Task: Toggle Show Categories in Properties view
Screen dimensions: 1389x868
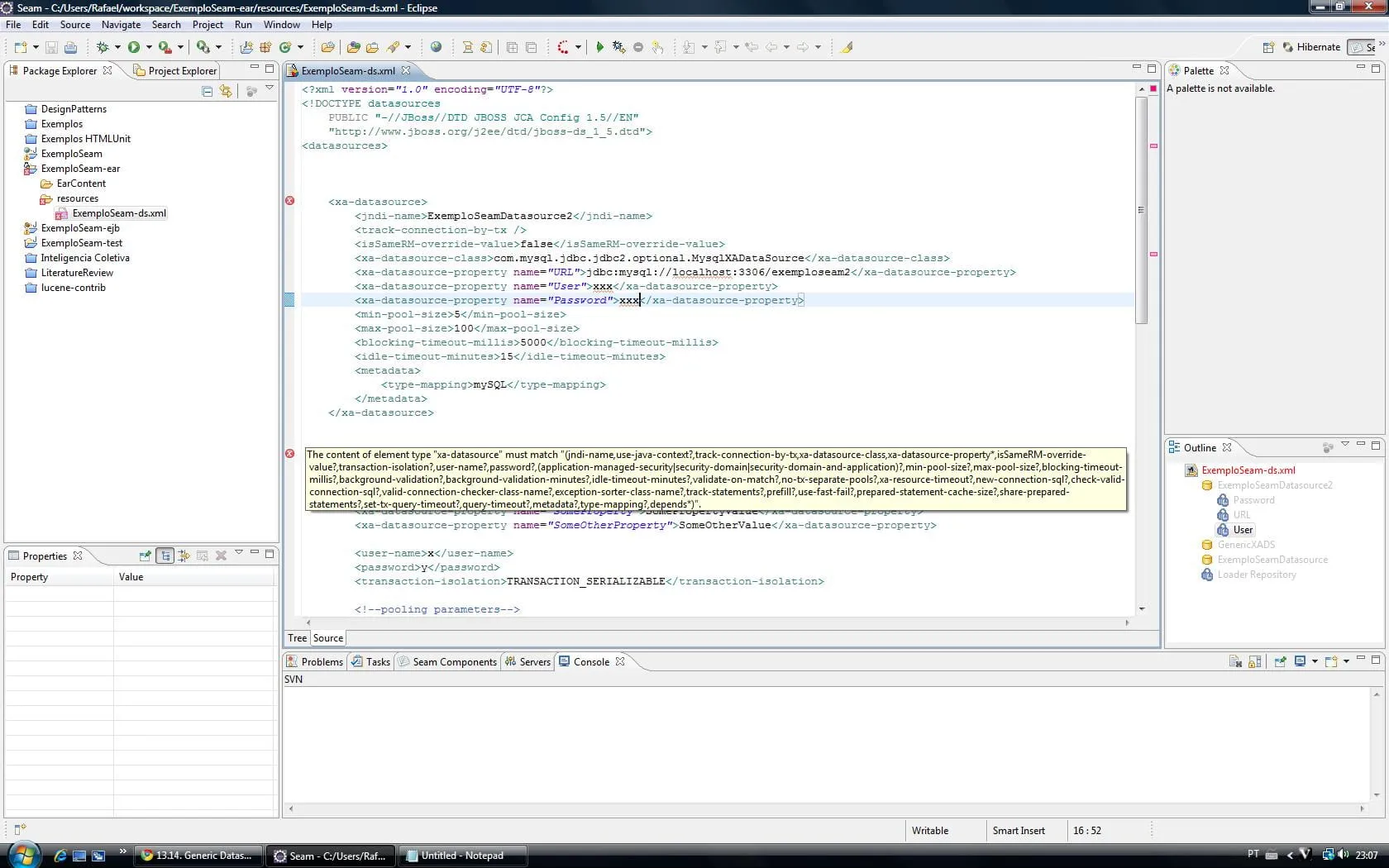Action: click(165, 556)
